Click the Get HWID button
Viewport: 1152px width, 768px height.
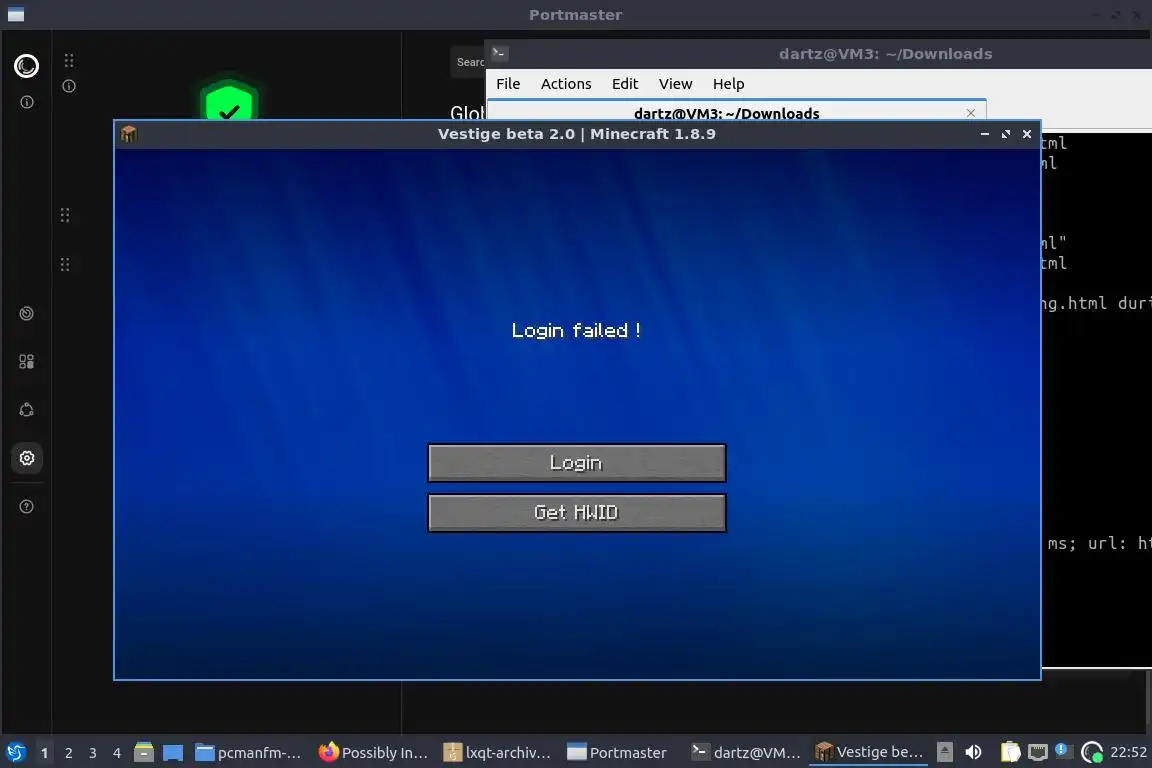[577, 512]
